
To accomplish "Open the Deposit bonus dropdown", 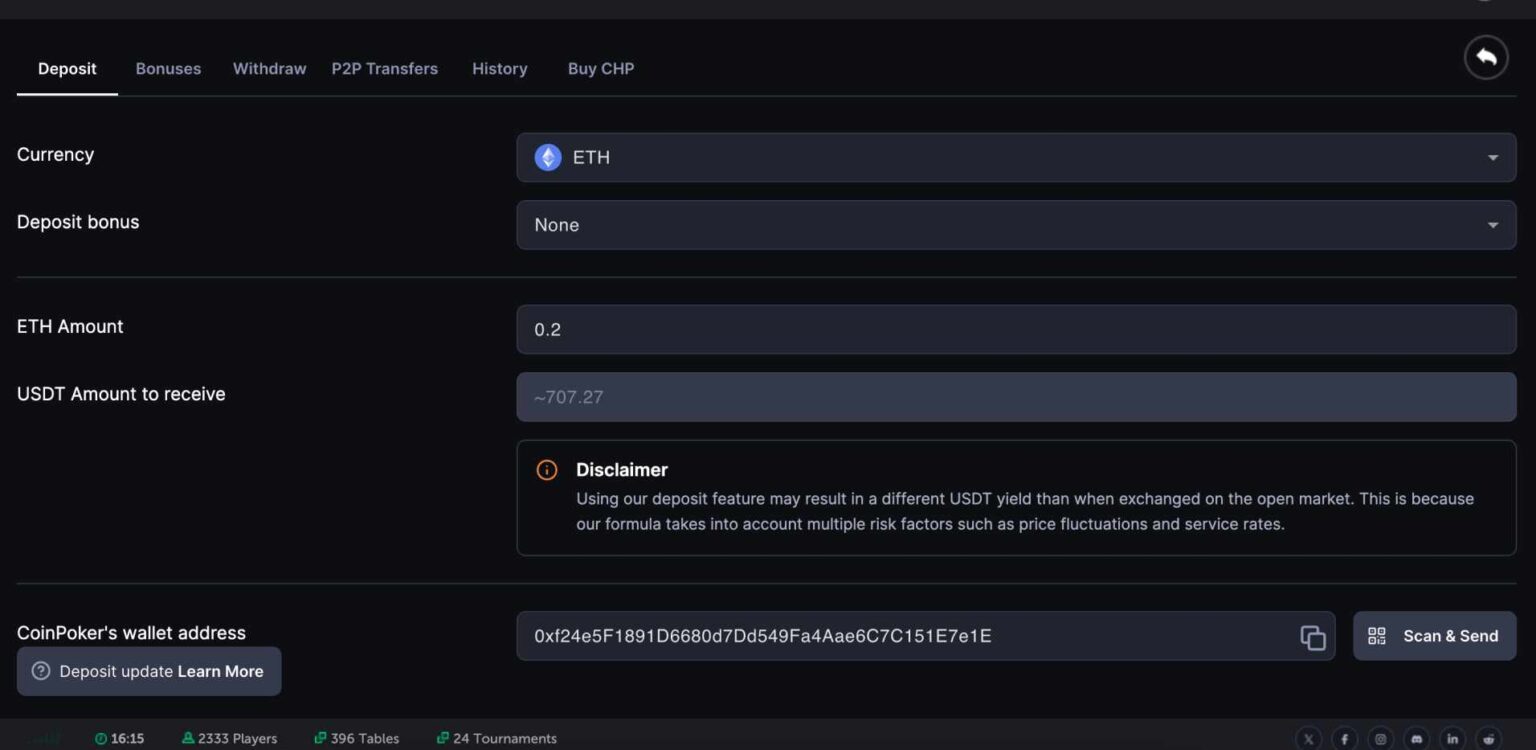I will tap(1015, 225).
